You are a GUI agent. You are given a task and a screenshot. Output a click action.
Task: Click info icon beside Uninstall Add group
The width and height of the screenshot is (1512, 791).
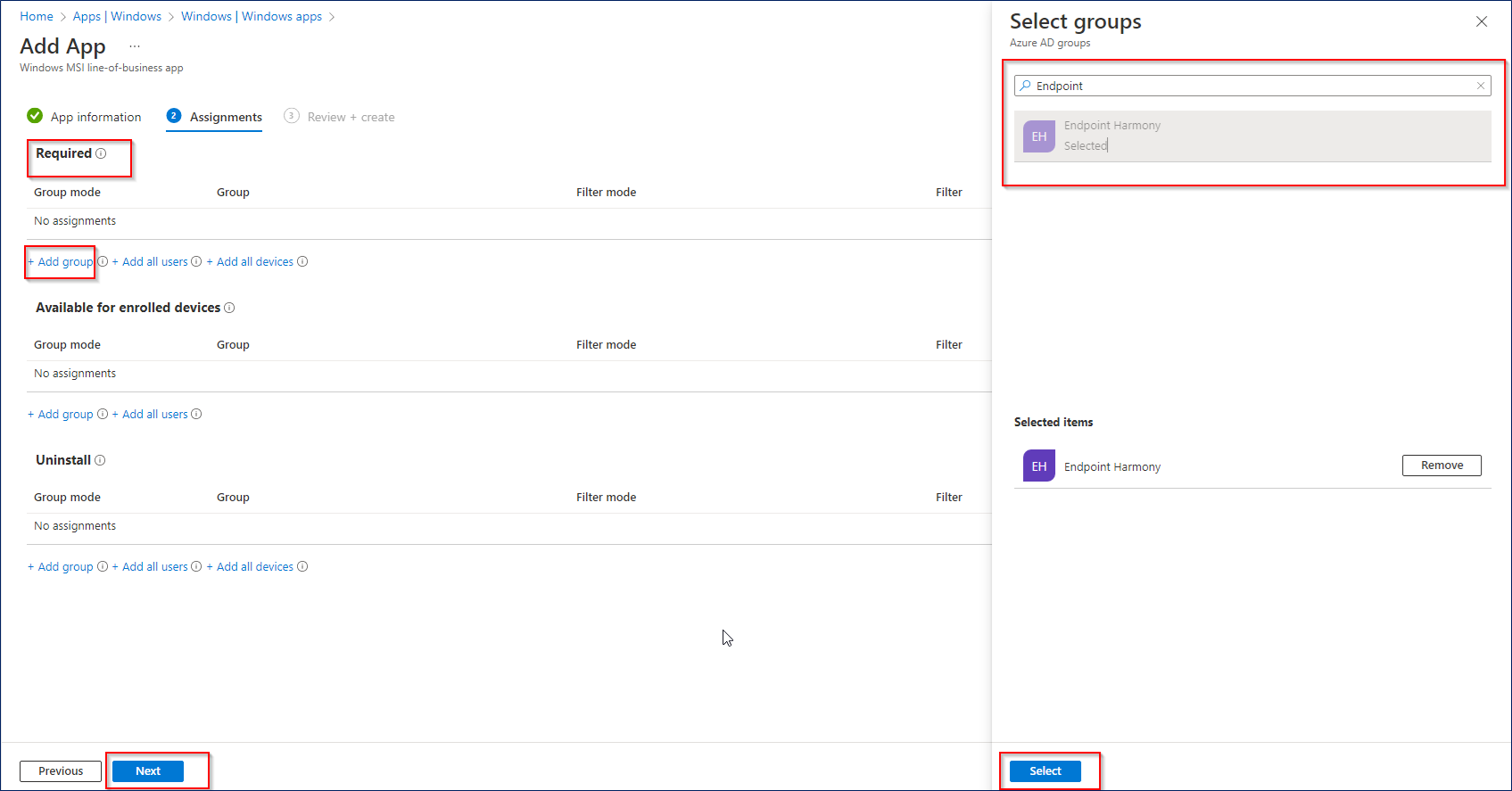tap(103, 566)
